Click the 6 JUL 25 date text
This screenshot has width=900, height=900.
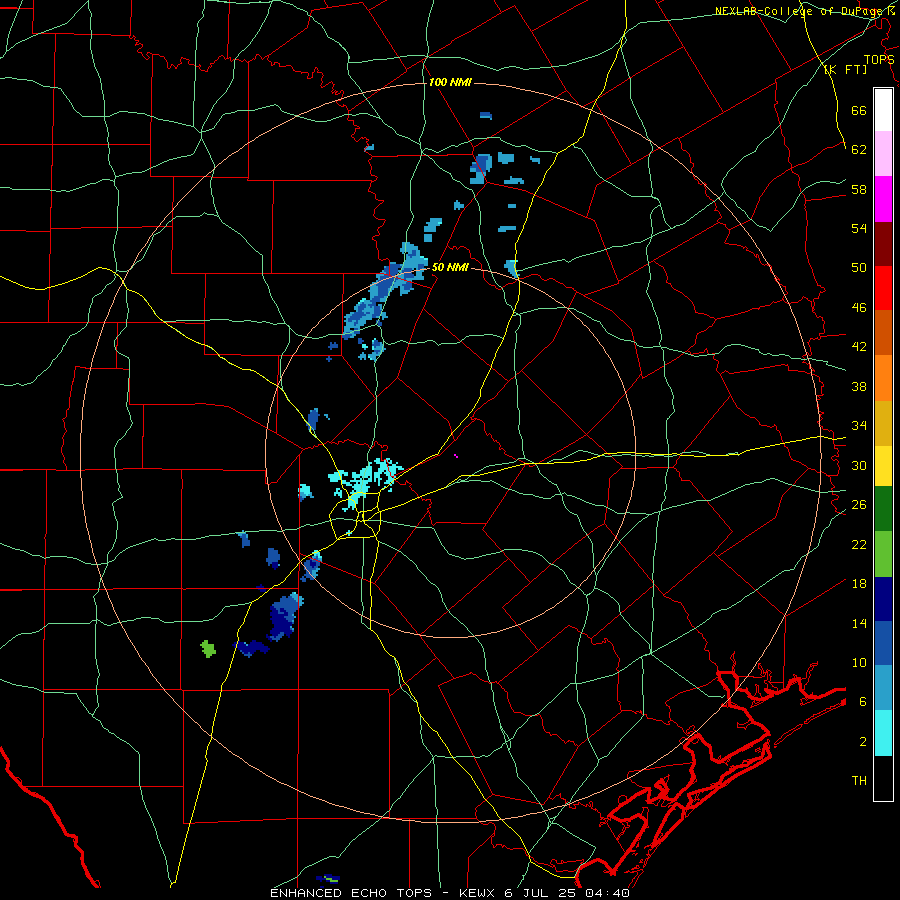542,893
